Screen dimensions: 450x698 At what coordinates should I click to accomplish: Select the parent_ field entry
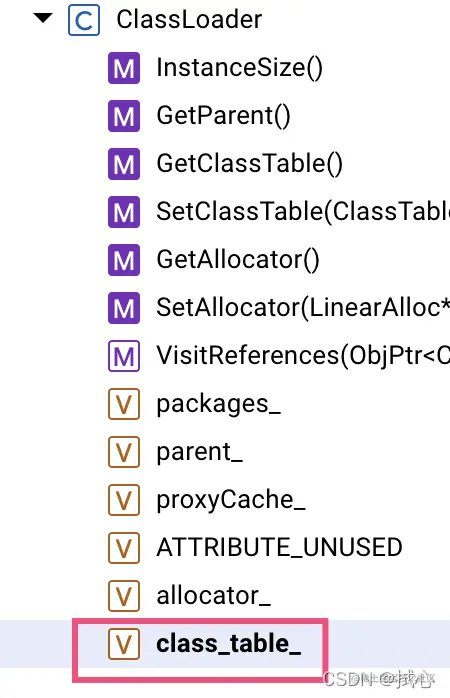point(200,452)
